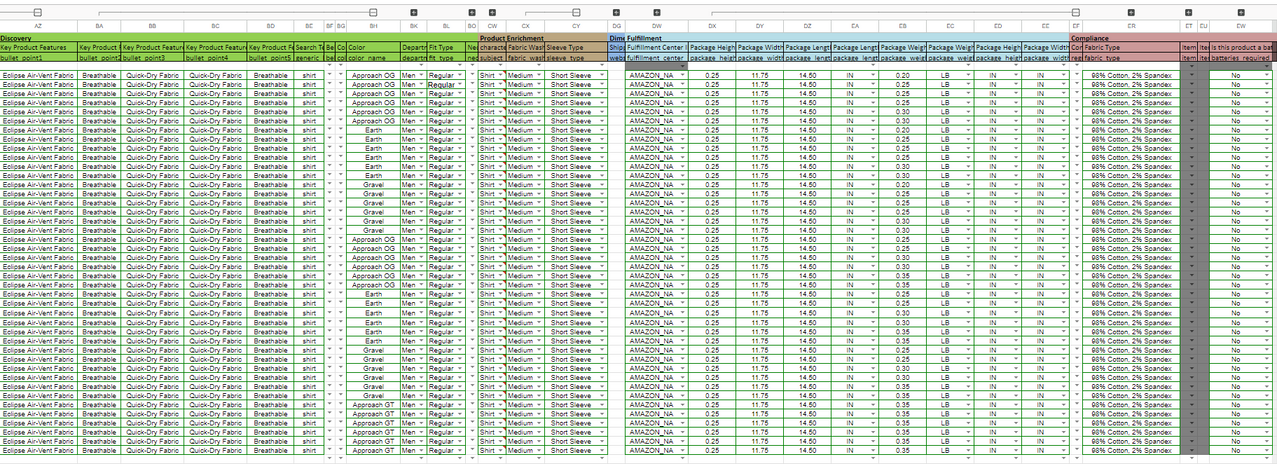The height and width of the screenshot is (464, 1277).
Task: Select the Sleeve Type header cell
Action: [x=576, y=48]
